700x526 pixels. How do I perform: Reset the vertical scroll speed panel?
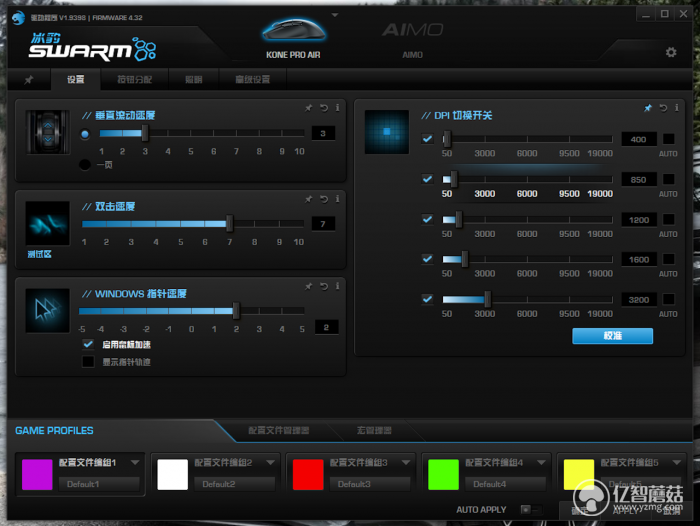click(x=324, y=108)
